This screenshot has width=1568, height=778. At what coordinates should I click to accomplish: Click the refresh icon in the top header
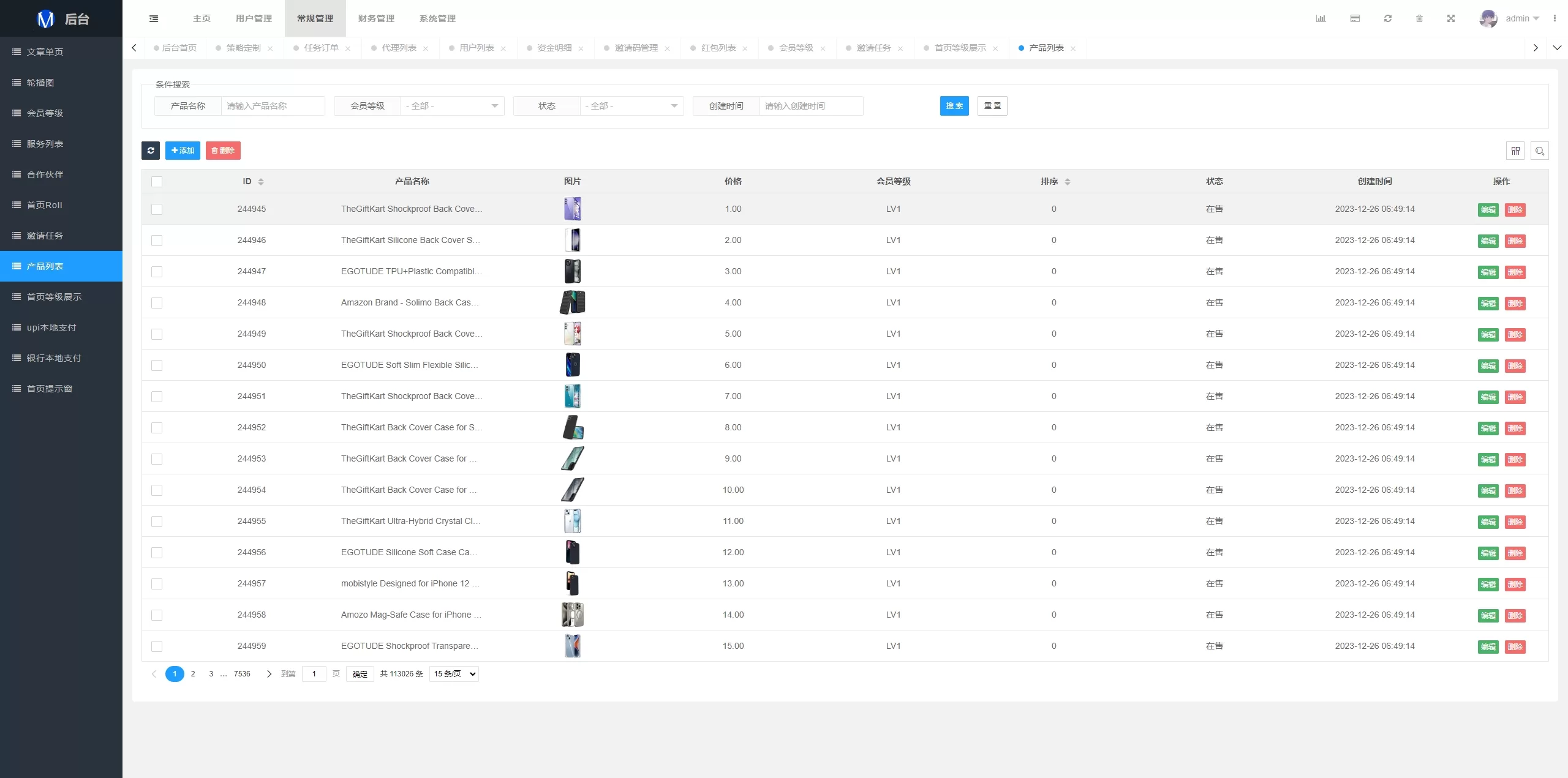point(1387,18)
